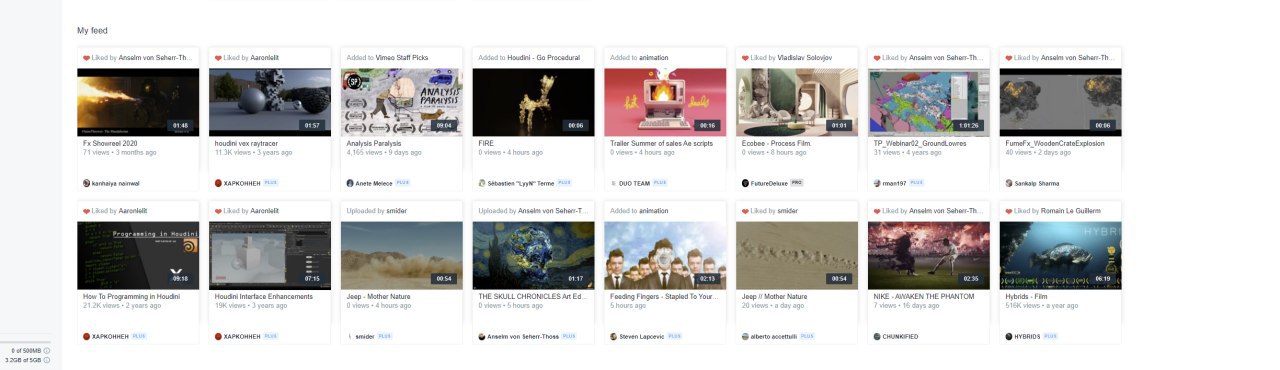Open the Vimeo Staff Picks link
Viewport: 1280px width, 370px height.
click(402, 58)
